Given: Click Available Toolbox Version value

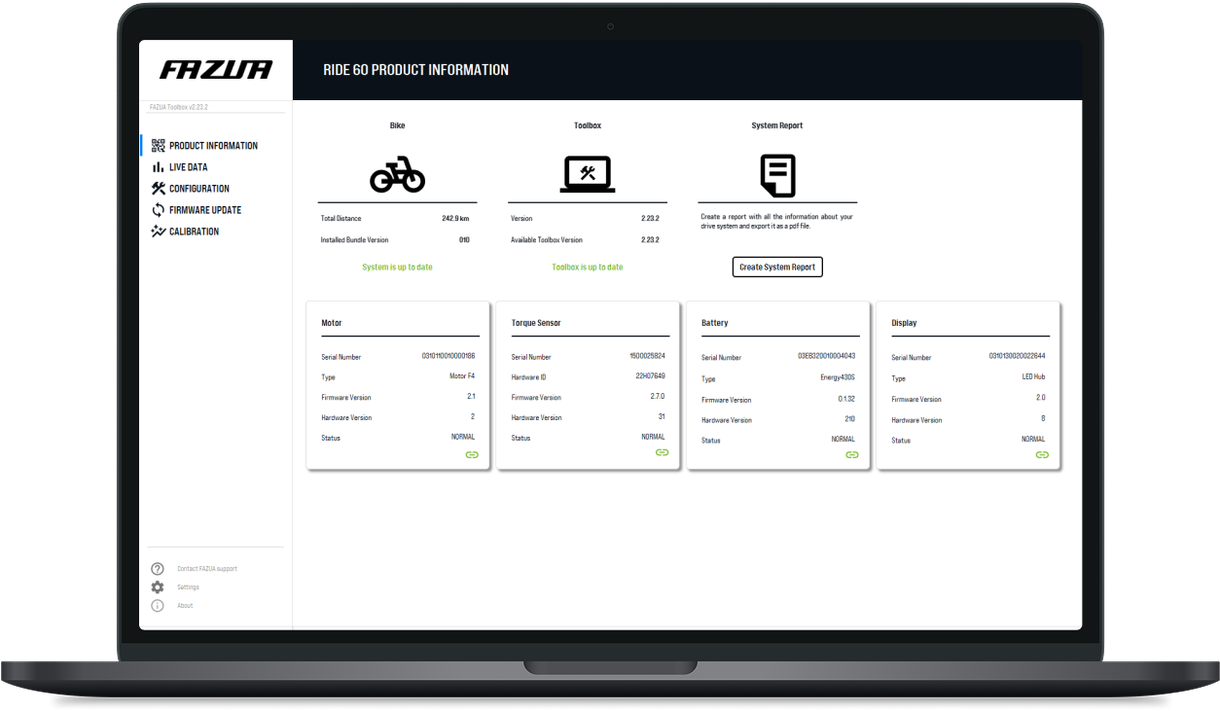Looking at the screenshot, I should 650,240.
